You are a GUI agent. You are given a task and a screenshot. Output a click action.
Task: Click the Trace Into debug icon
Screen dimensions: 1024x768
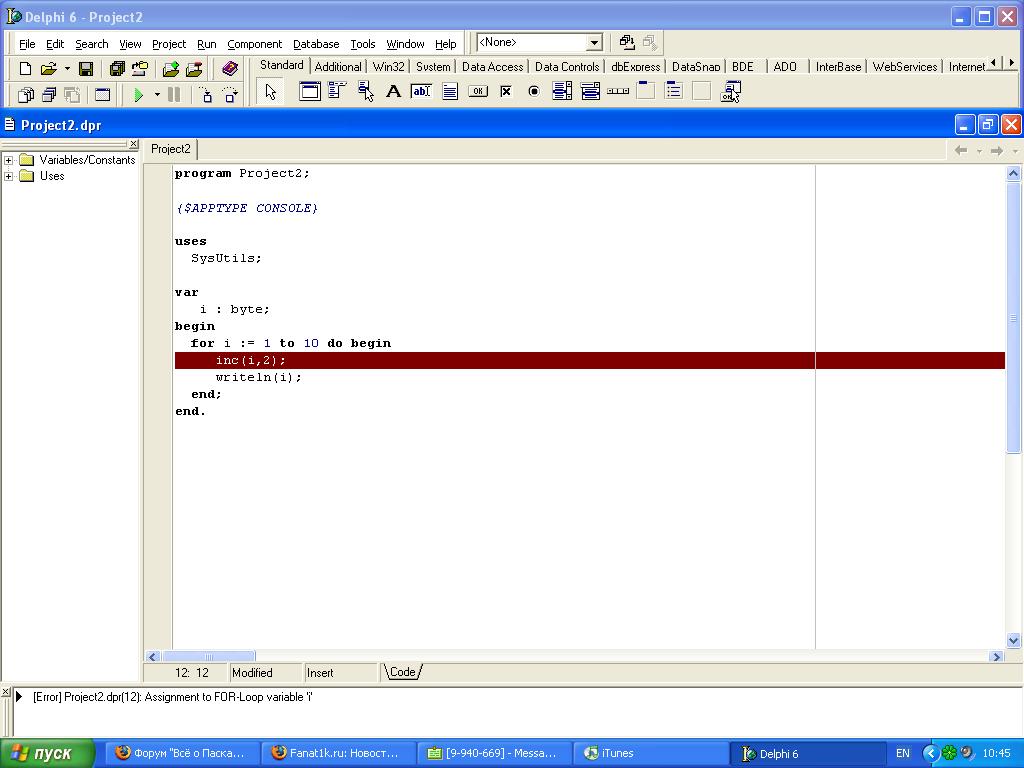[206, 95]
